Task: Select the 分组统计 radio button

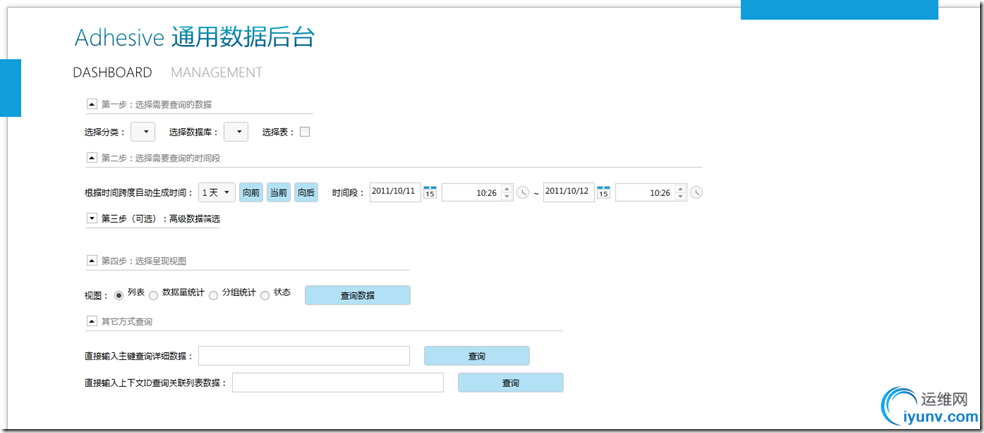Action: tap(213, 295)
